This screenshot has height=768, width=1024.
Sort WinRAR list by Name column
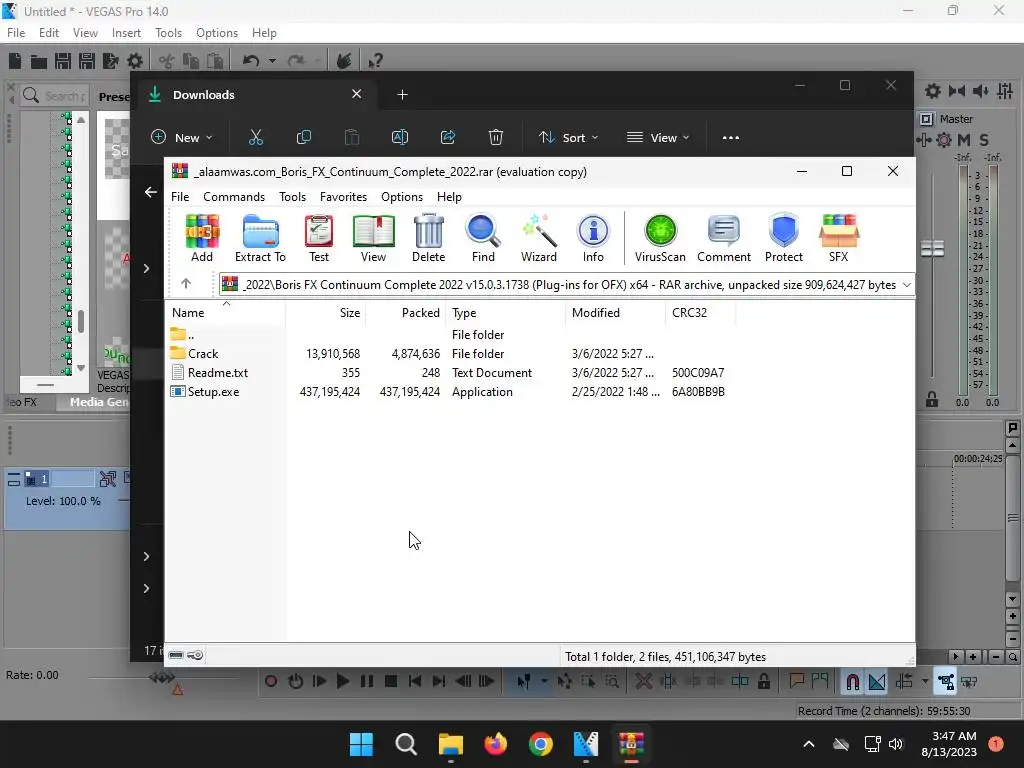click(x=225, y=313)
